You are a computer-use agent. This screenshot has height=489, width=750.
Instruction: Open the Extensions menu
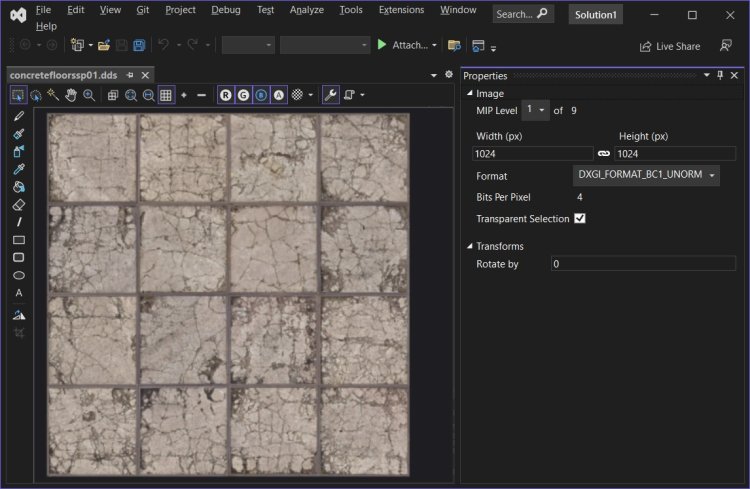[401, 10]
